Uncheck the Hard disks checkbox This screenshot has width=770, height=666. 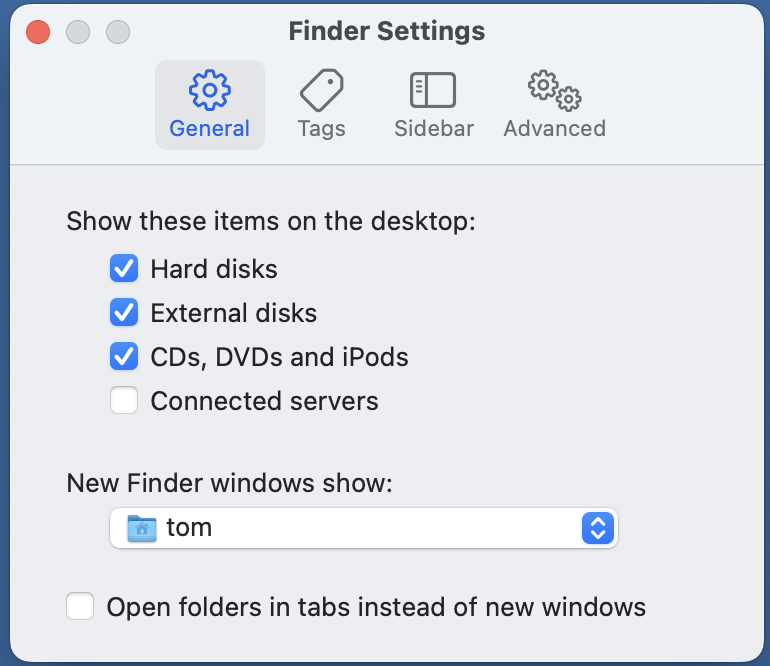click(x=124, y=268)
